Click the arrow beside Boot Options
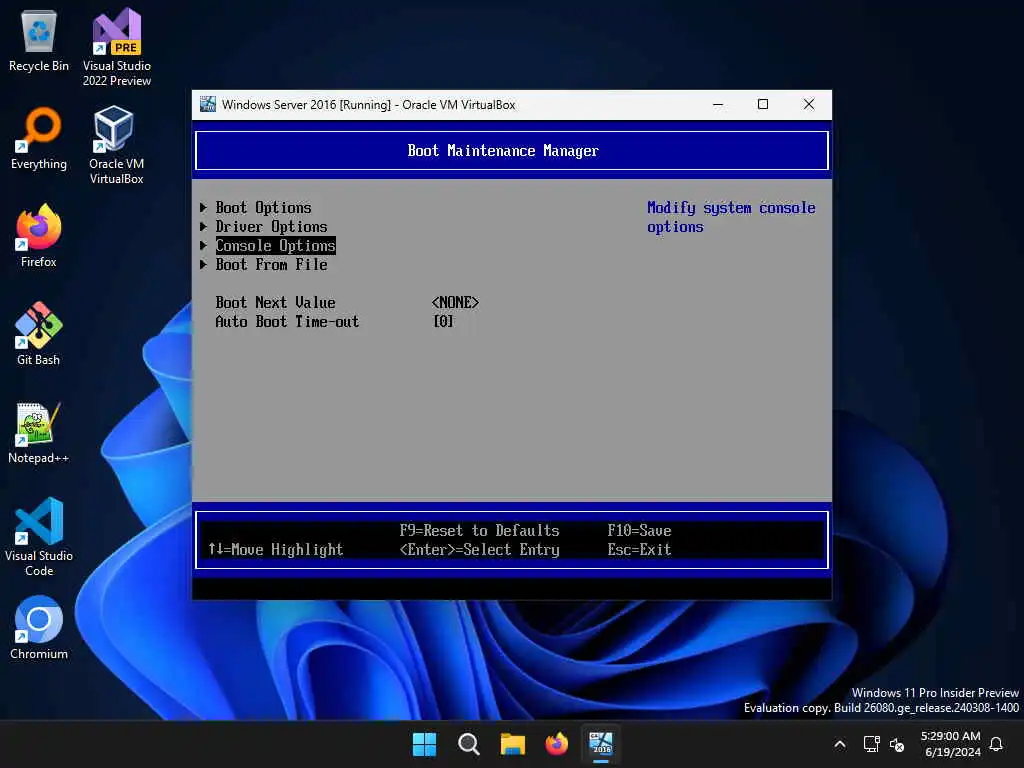The image size is (1024, 768). [x=203, y=208]
